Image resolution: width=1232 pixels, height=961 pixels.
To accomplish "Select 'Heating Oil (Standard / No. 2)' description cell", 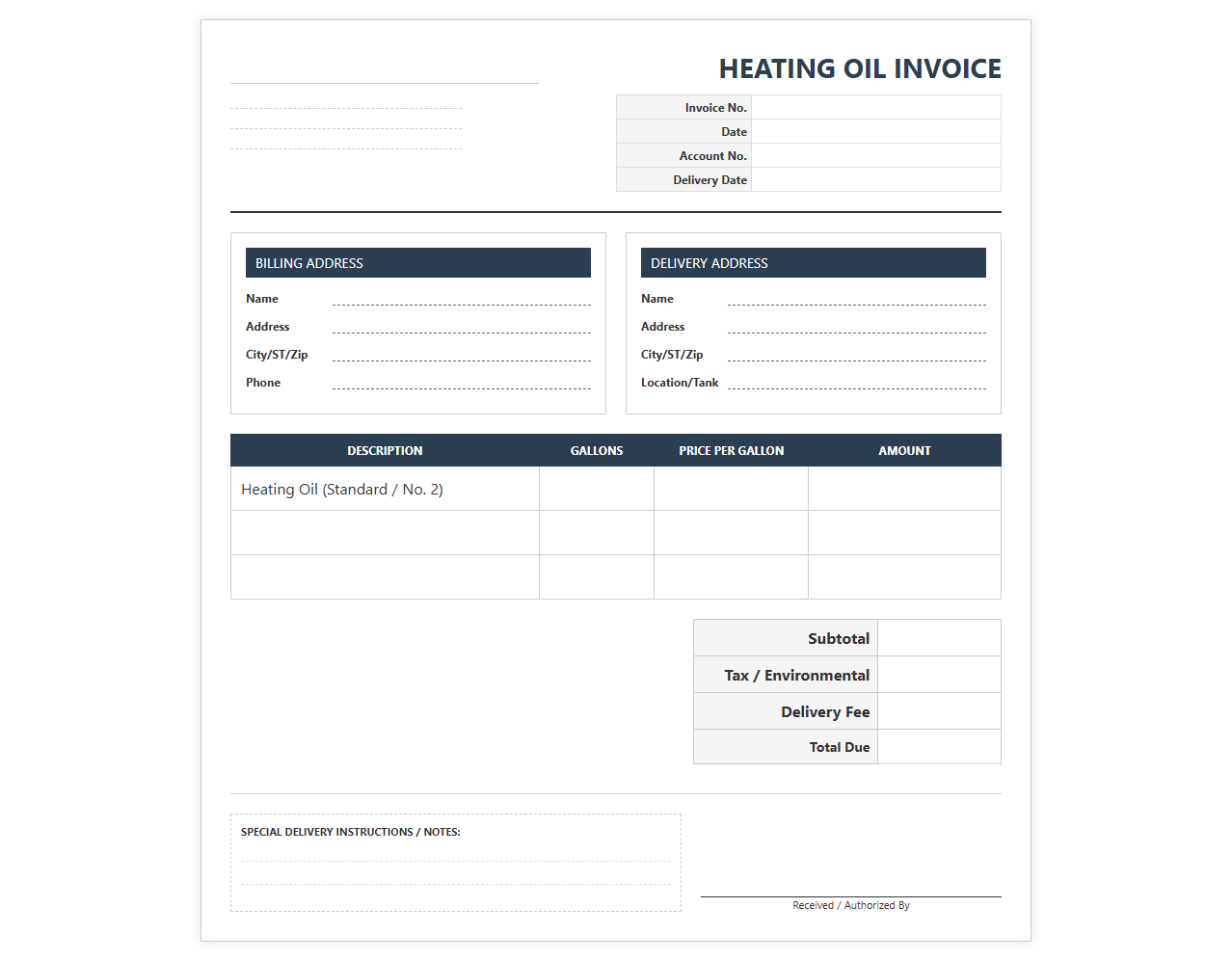I will tap(385, 489).
